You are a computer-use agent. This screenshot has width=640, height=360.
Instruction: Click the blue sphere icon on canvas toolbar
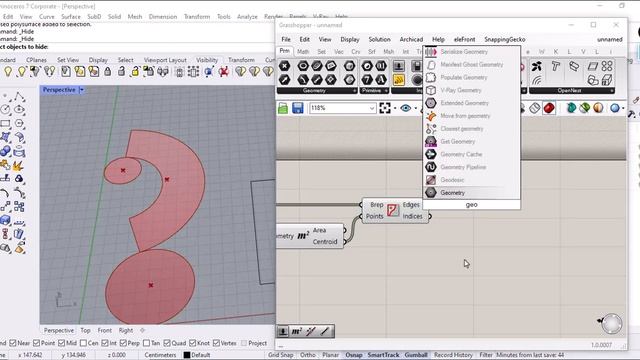615,108
